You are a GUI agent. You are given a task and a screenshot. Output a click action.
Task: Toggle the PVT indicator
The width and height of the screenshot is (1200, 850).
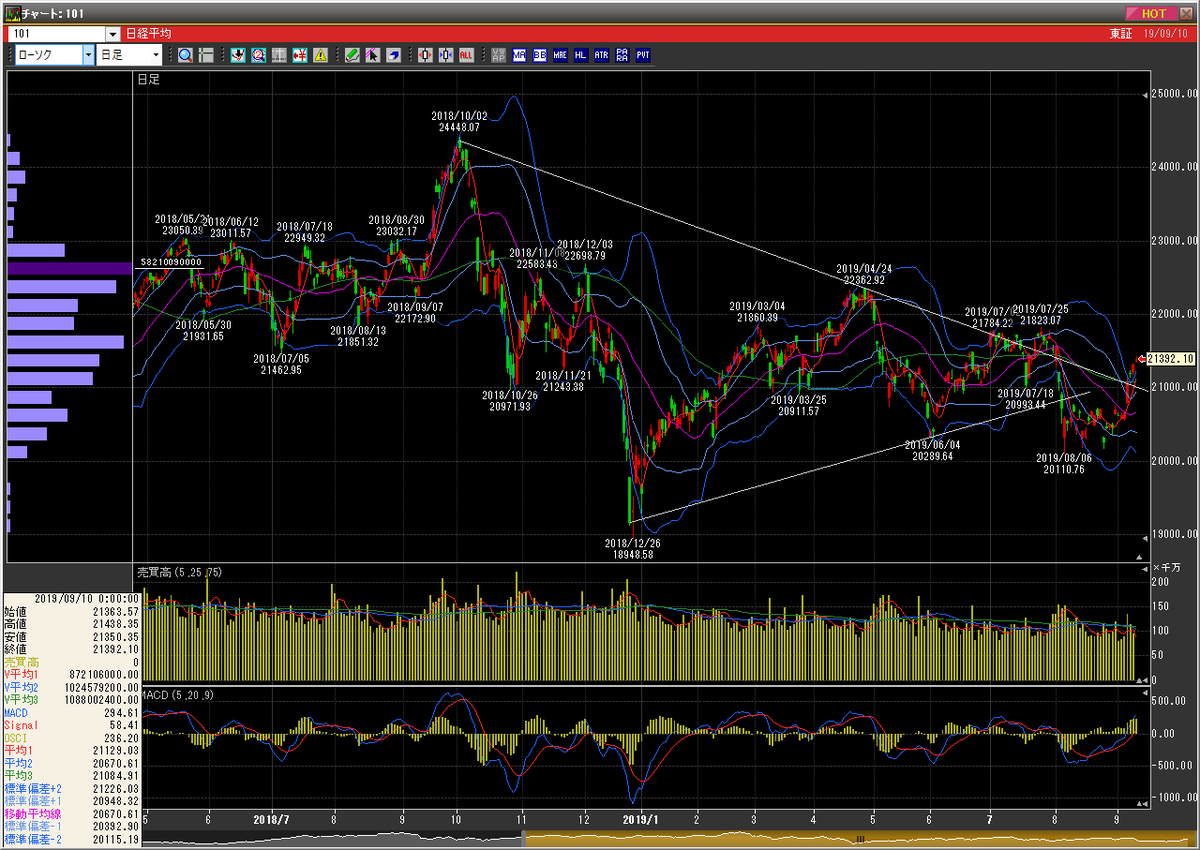(x=642, y=55)
